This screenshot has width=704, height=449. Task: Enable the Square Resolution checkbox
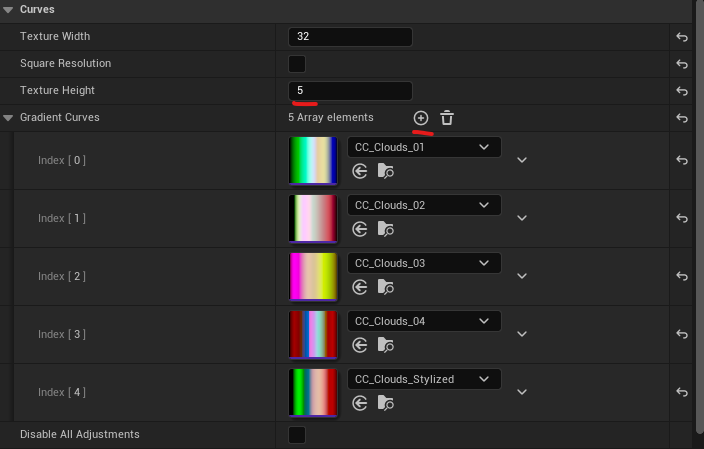coord(297,64)
